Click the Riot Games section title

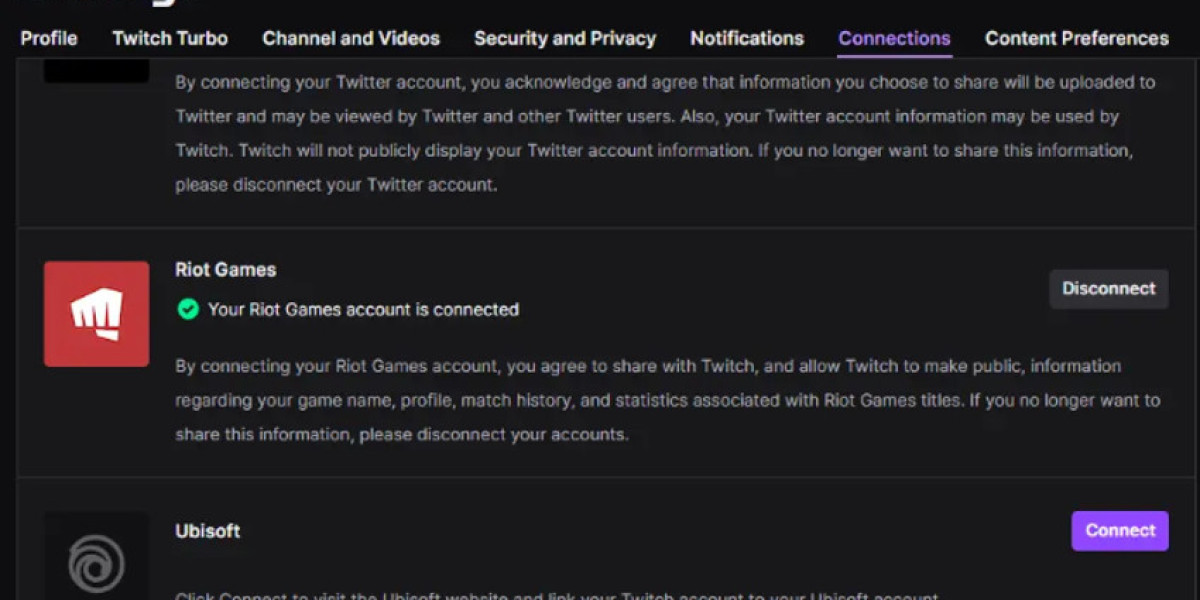[x=225, y=270]
